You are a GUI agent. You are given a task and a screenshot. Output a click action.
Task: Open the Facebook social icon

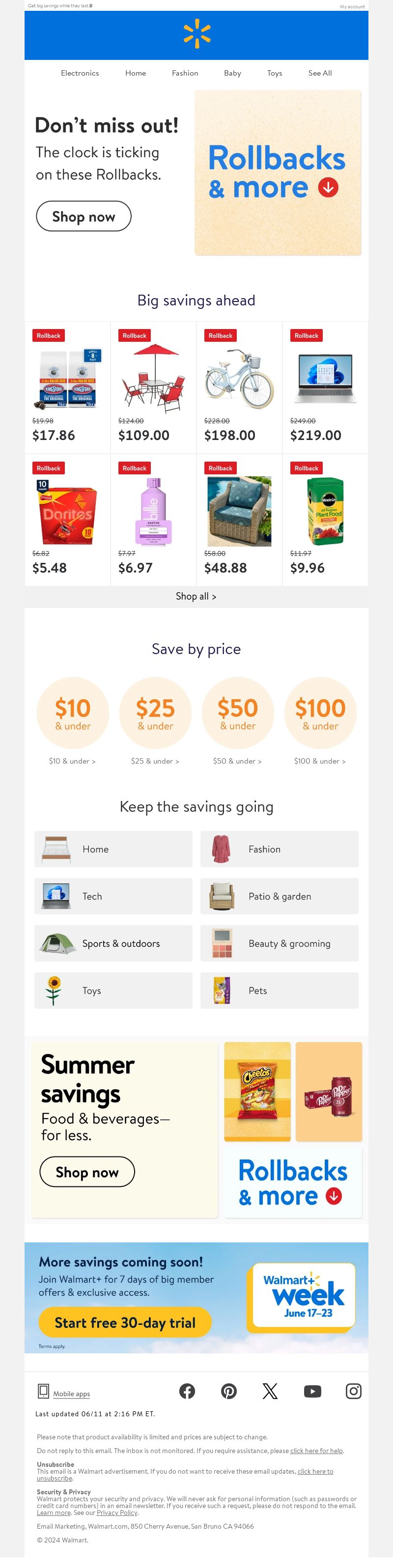coord(187,1391)
